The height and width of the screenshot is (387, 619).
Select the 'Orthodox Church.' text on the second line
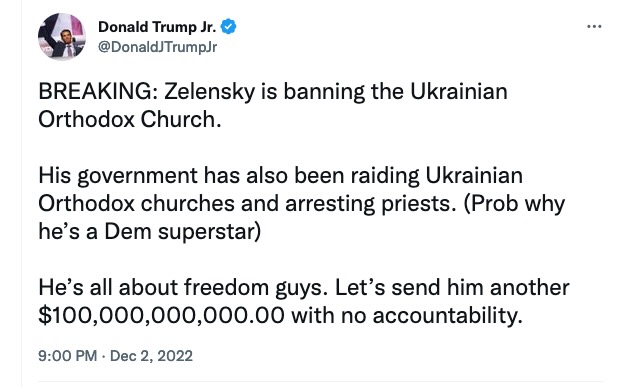click(x=129, y=120)
